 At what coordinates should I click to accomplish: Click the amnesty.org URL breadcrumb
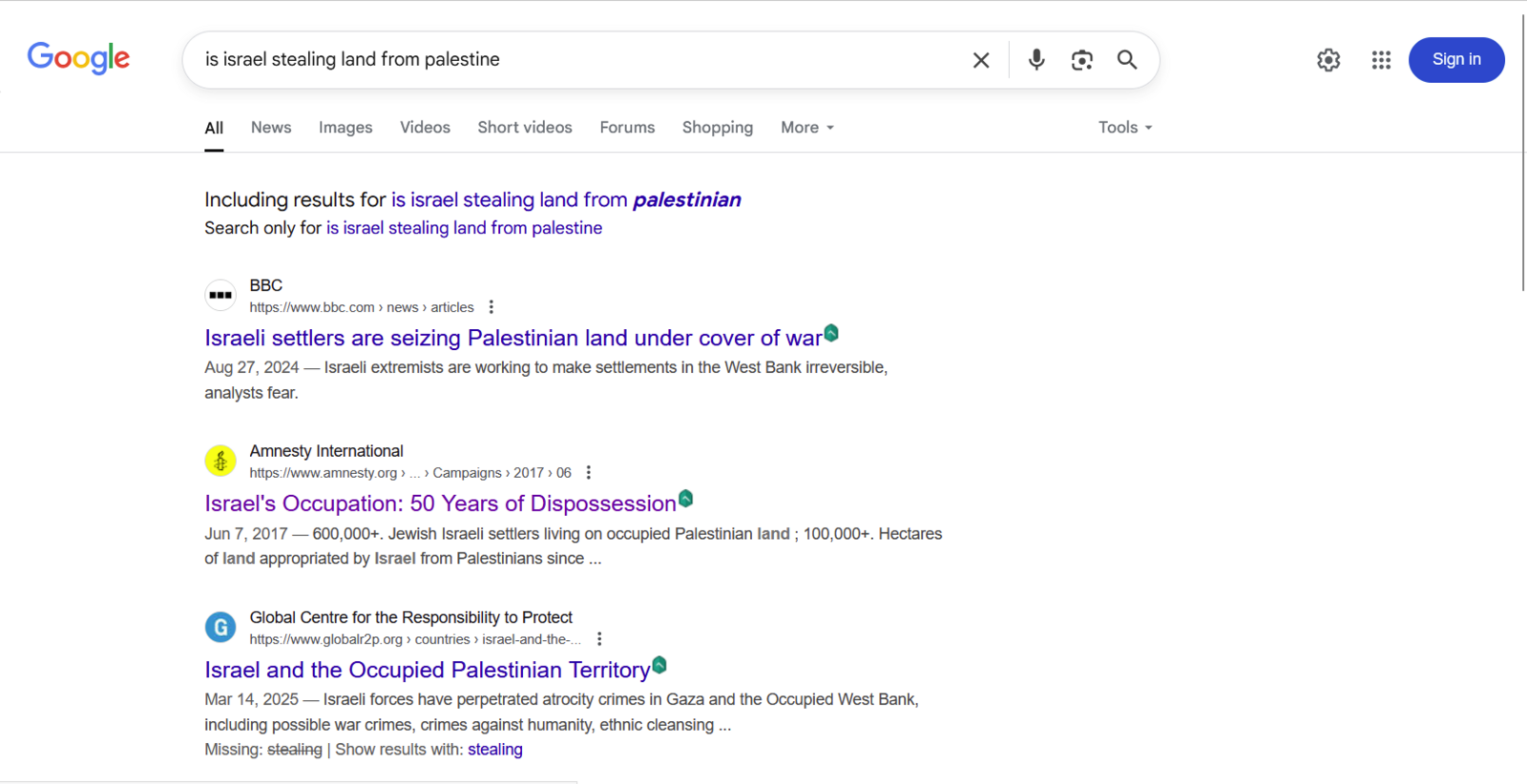click(410, 473)
